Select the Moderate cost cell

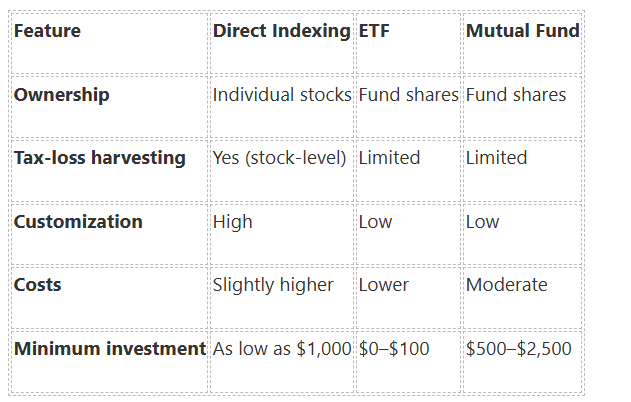click(x=507, y=285)
